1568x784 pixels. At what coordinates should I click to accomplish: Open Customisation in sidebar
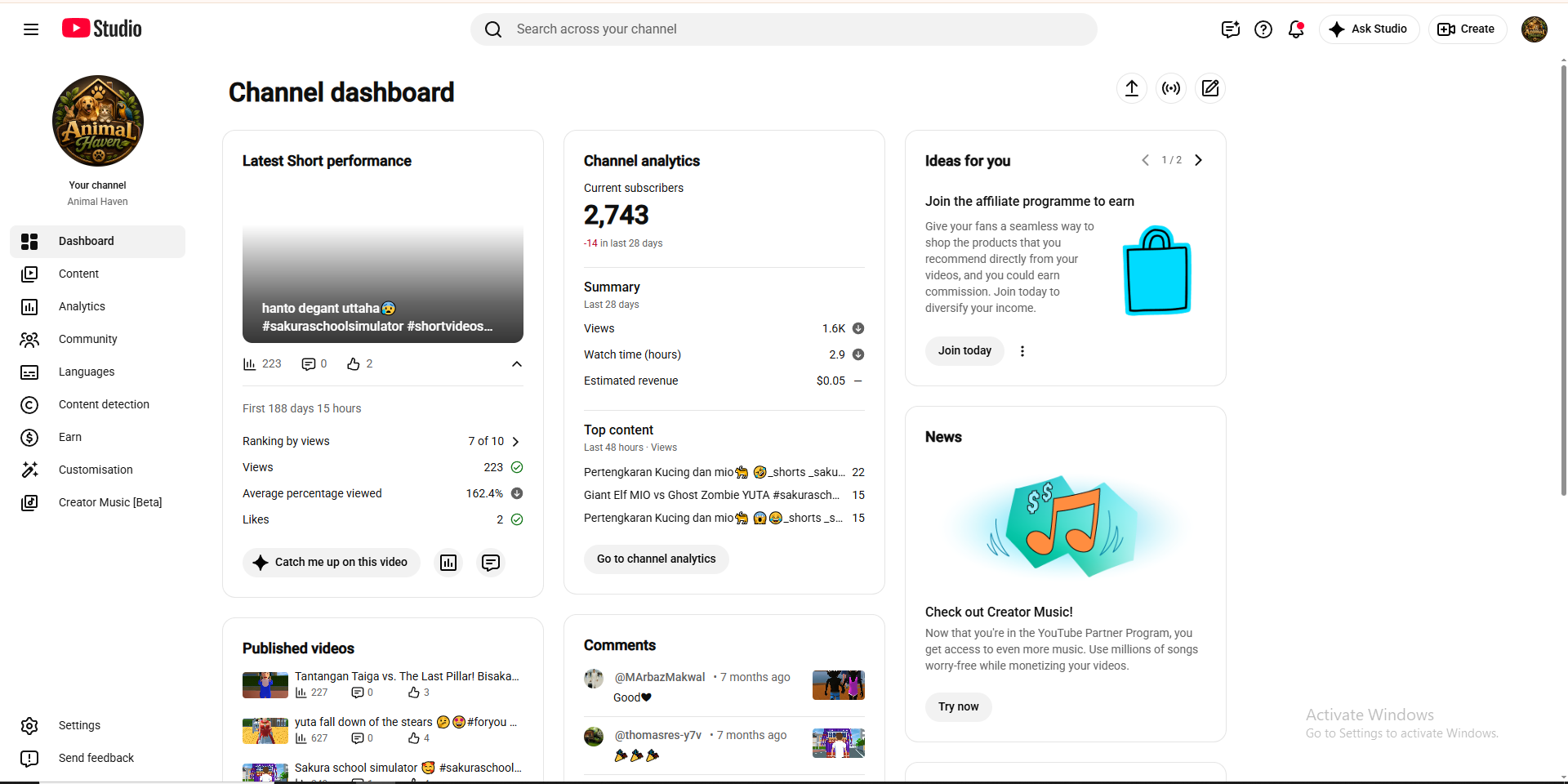click(x=98, y=470)
